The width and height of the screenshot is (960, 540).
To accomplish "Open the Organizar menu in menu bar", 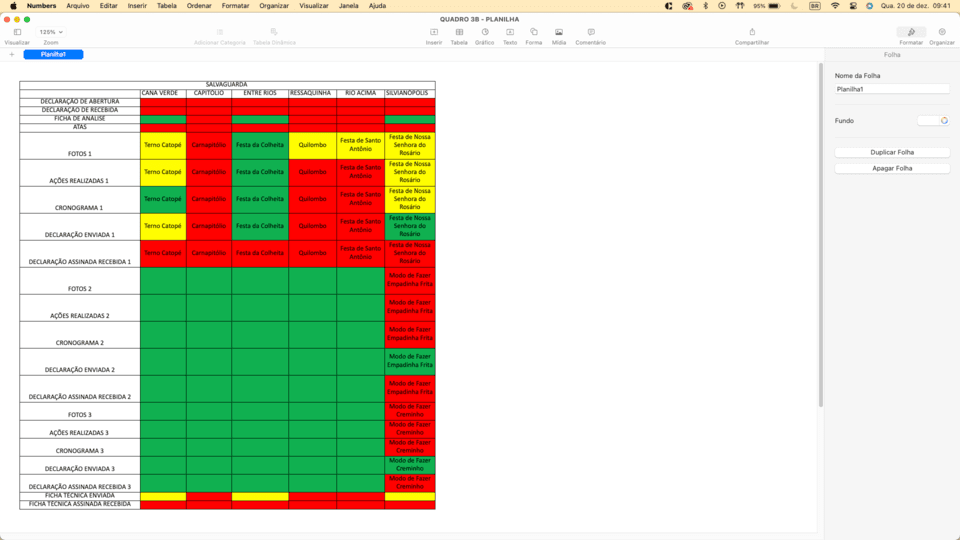I will pos(274,6).
